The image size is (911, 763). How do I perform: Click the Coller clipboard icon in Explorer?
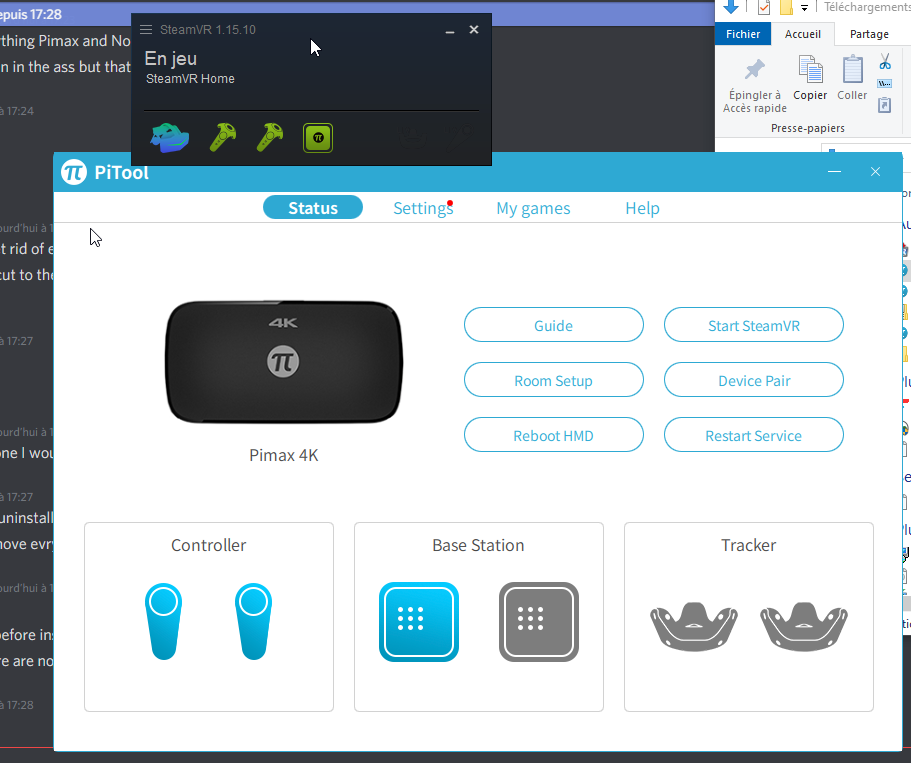[x=852, y=70]
